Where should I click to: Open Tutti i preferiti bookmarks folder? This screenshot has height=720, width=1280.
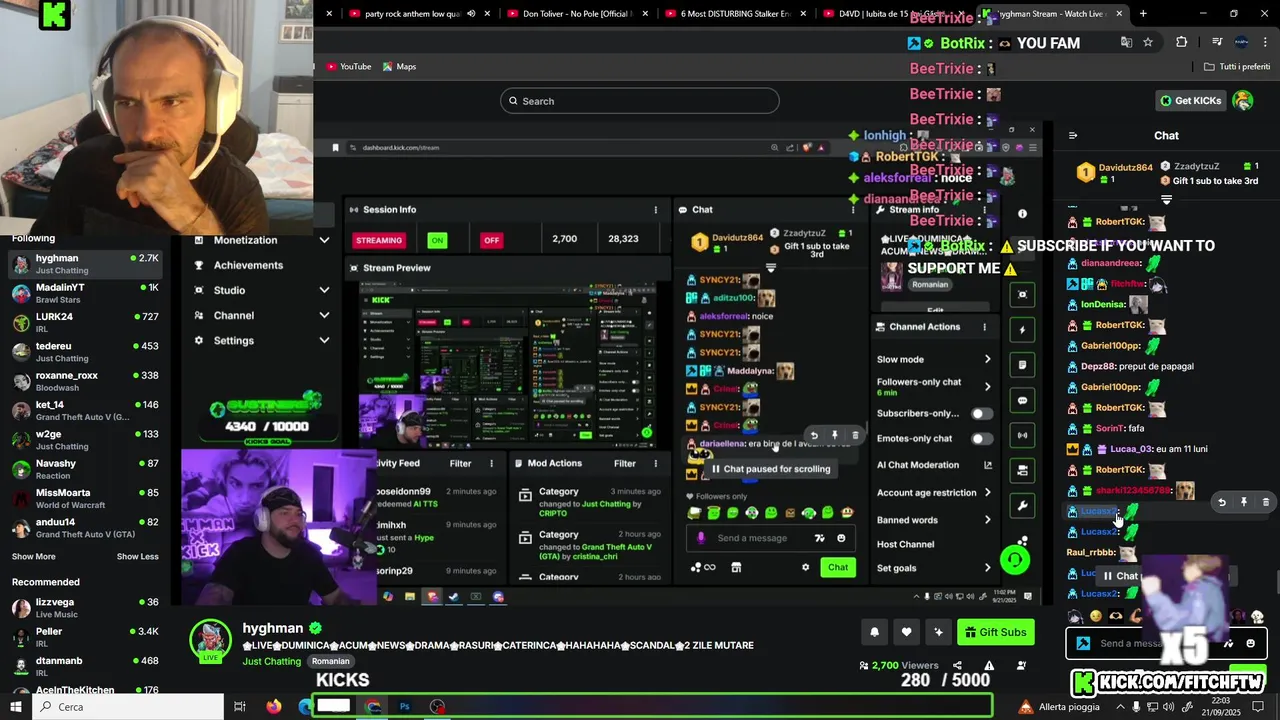1237,67
